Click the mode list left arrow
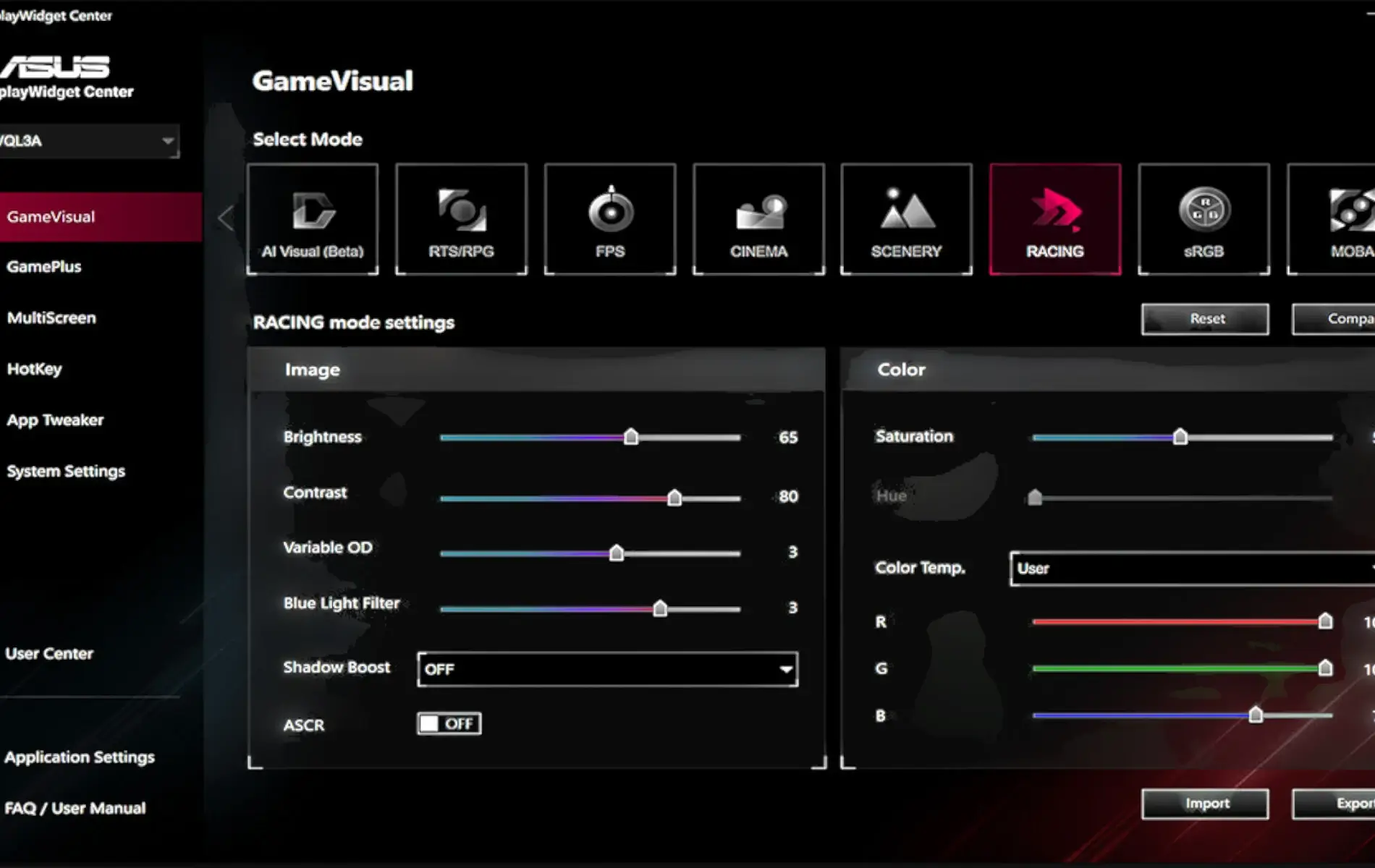1375x868 pixels. tap(226, 218)
